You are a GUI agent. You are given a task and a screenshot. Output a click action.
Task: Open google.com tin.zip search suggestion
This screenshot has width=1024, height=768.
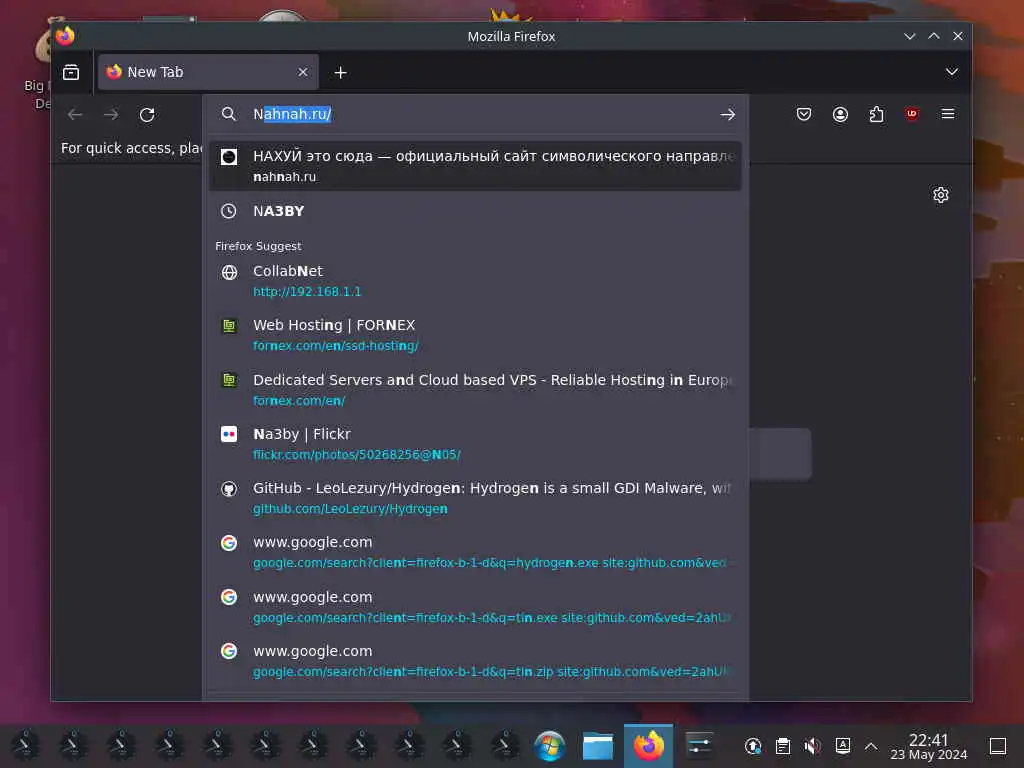tap(475, 661)
